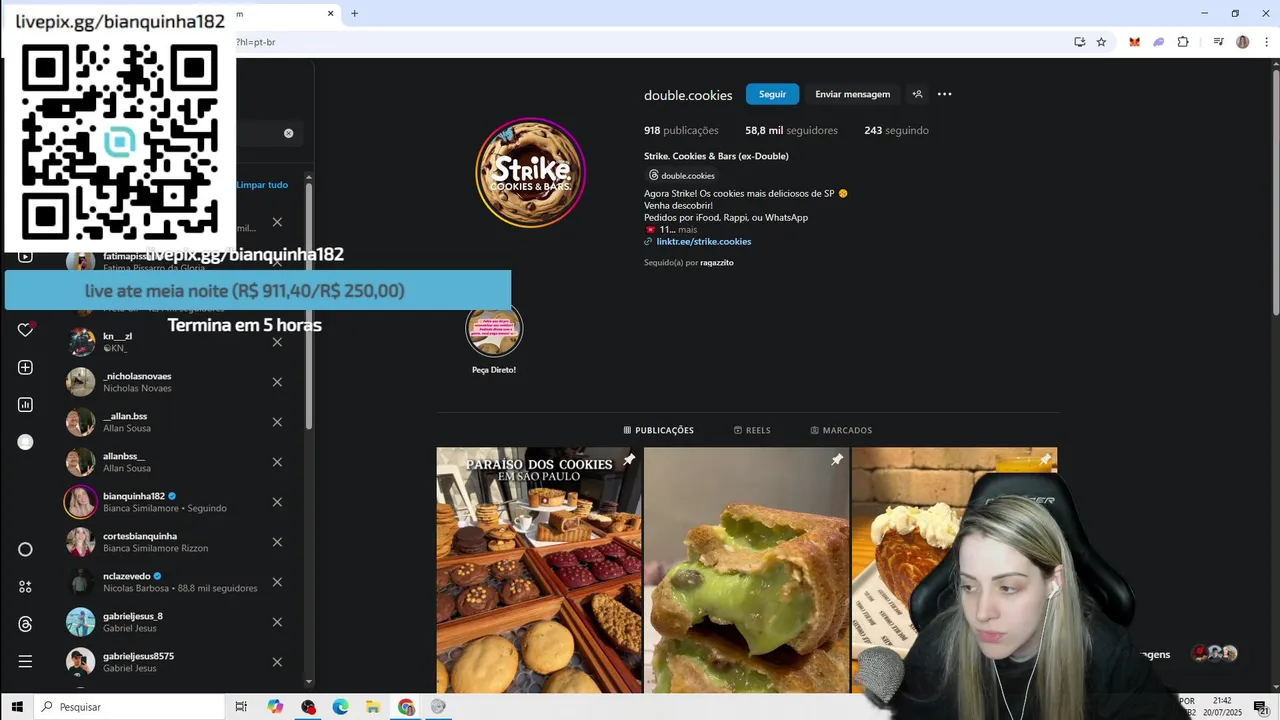Remove bianquinha182 from recent searches
Screen dimensions: 1280x720
click(x=277, y=502)
